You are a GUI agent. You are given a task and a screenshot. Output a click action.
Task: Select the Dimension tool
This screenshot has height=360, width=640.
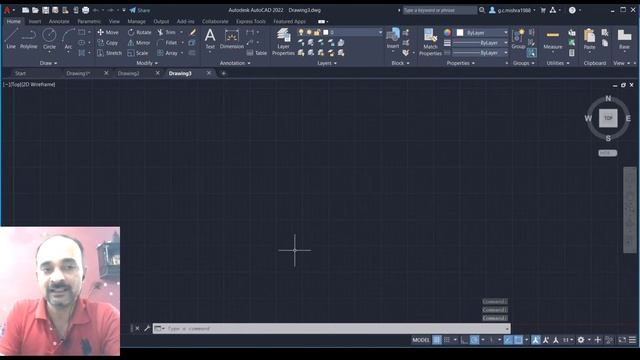click(231, 39)
